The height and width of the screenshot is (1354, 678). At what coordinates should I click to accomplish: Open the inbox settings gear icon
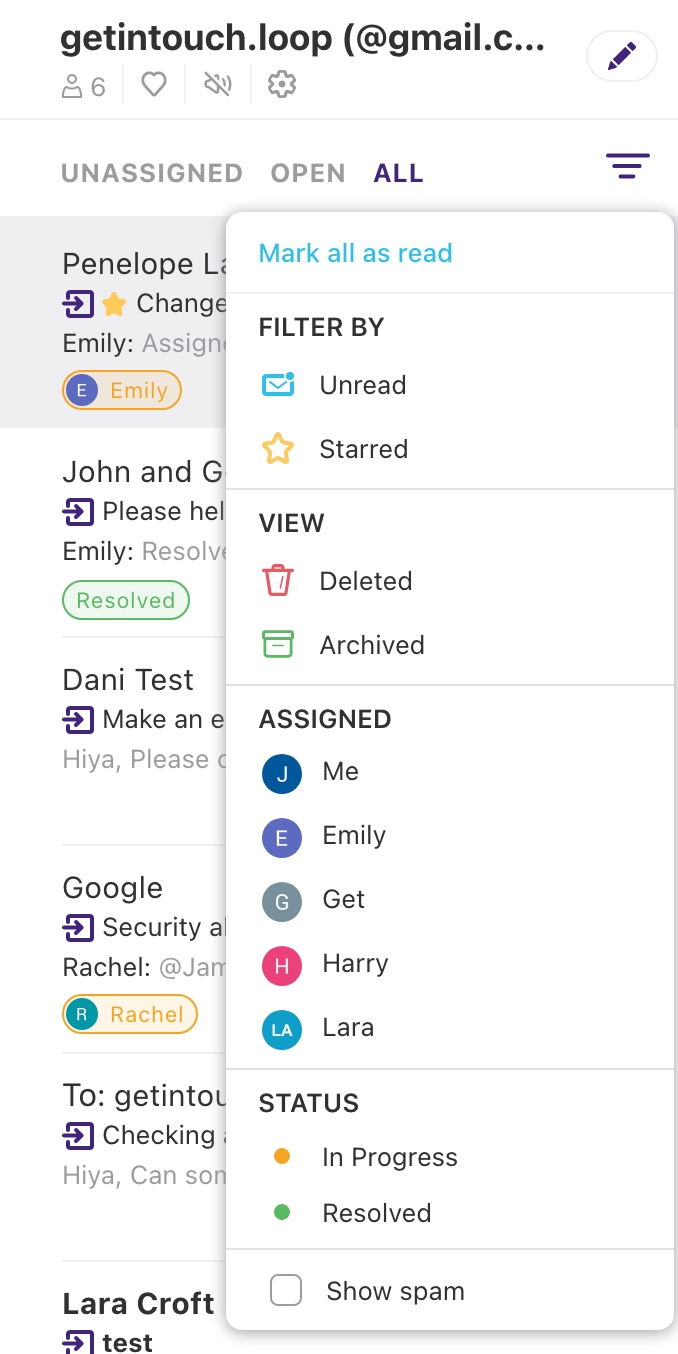pyautogui.click(x=282, y=85)
